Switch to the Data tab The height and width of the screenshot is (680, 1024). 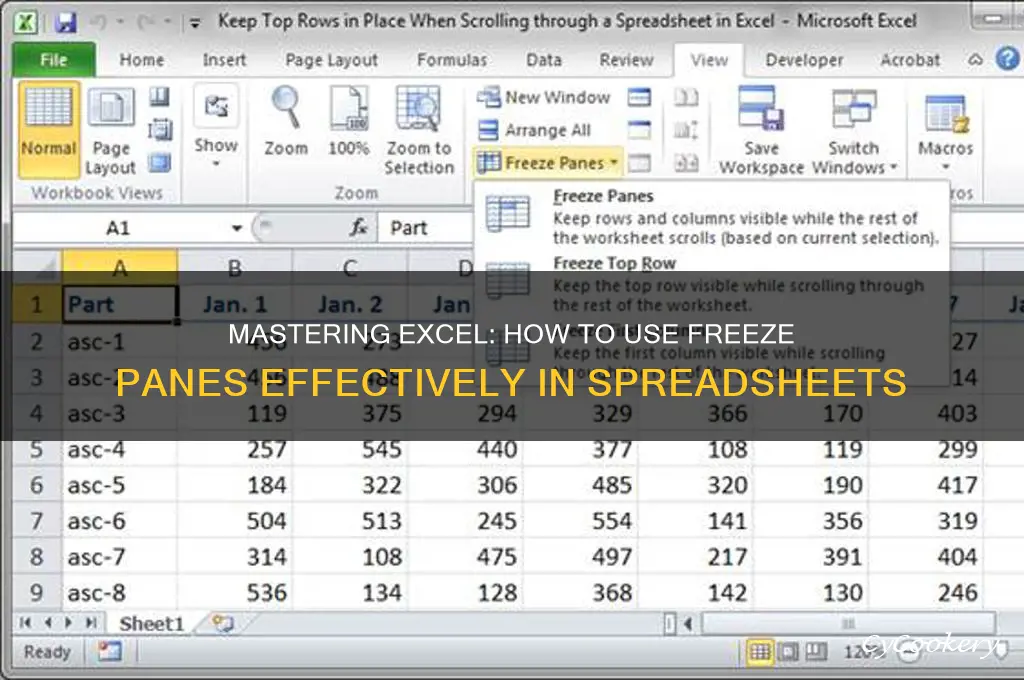coord(544,60)
